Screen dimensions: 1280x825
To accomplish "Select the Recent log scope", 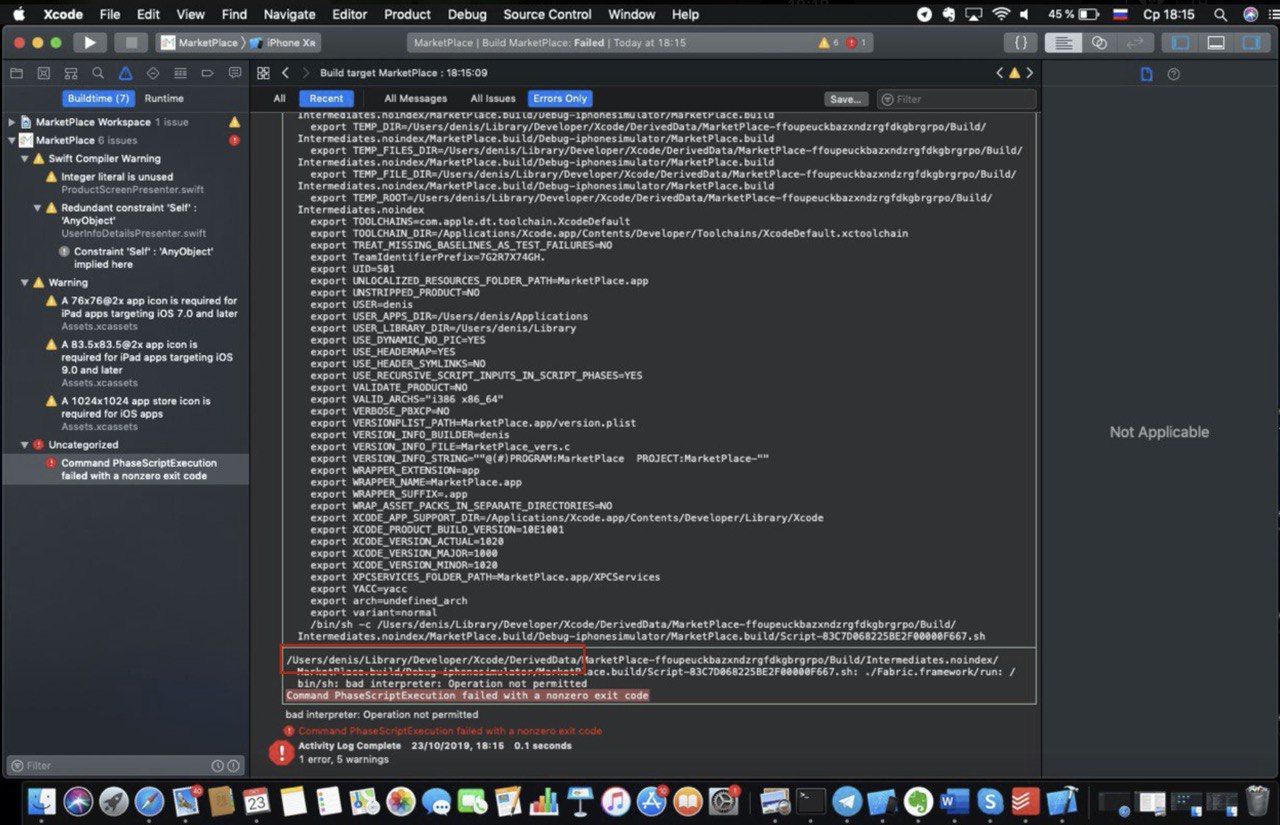I will pos(326,99).
